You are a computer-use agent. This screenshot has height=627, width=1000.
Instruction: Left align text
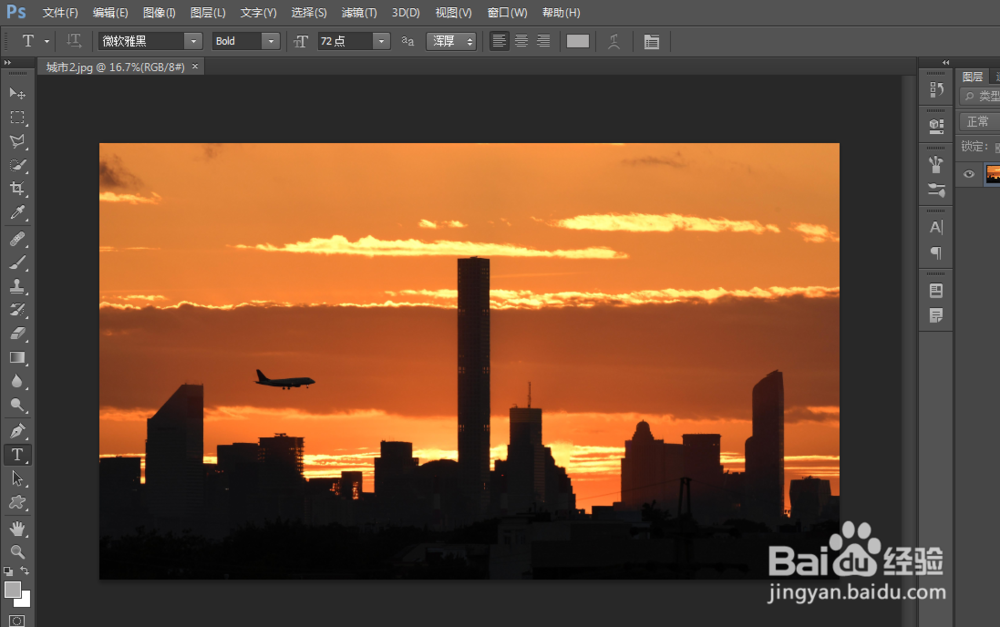point(499,41)
